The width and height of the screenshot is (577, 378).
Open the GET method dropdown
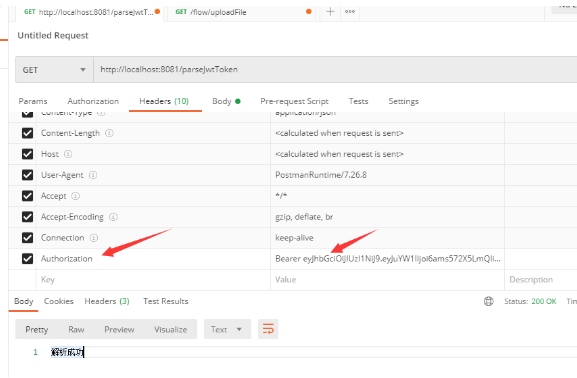coord(54,70)
